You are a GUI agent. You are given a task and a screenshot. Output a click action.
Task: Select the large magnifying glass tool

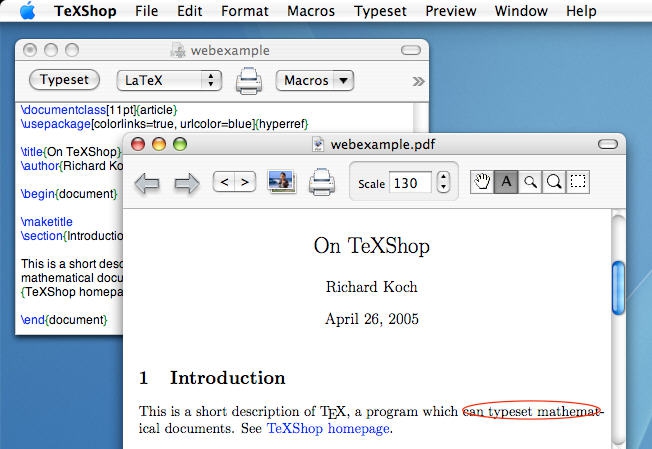click(554, 182)
